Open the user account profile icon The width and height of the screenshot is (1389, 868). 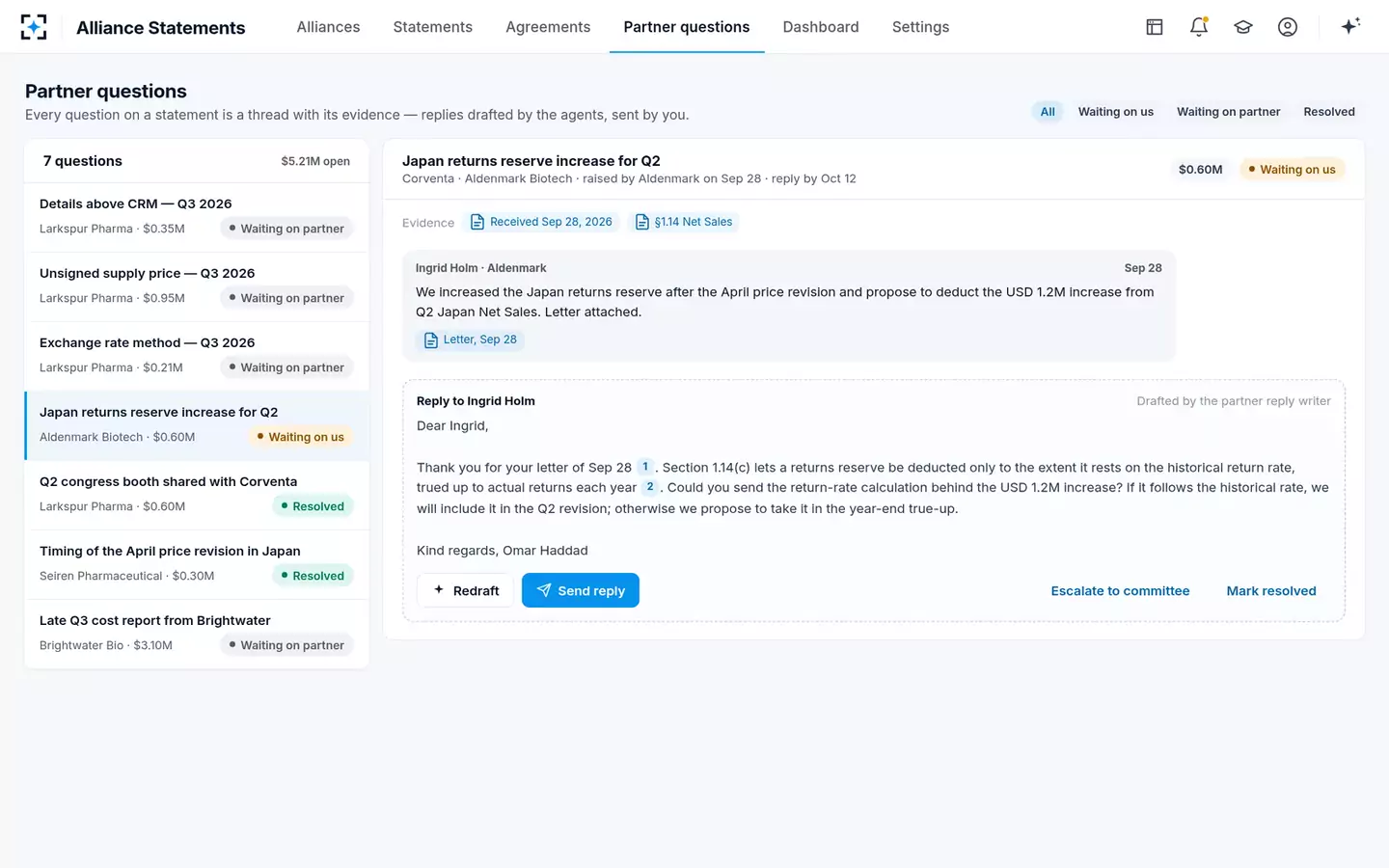coord(1288,27)
